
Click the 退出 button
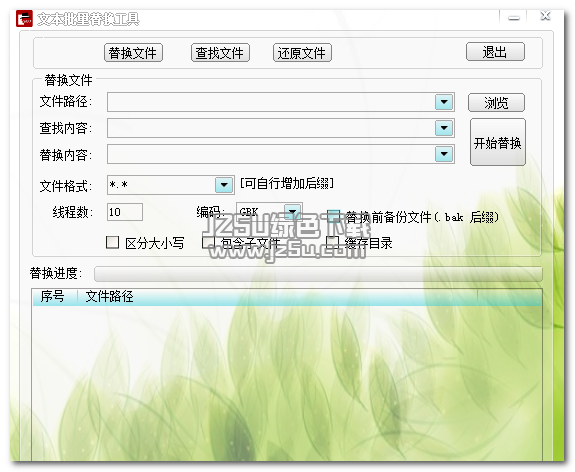point(495,52)
